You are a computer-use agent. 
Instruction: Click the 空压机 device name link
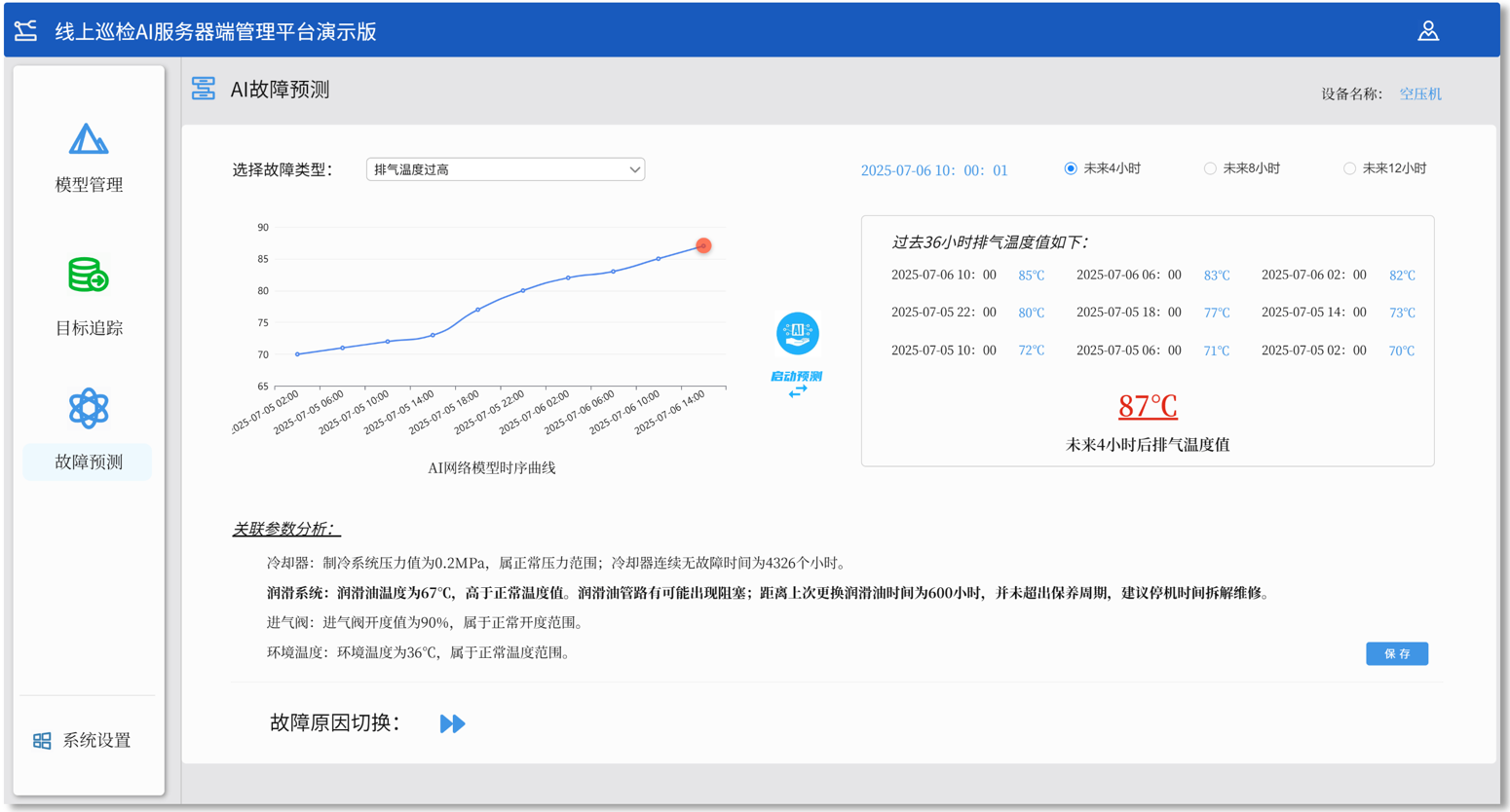pyautogui.click(x=1419, y=94)
